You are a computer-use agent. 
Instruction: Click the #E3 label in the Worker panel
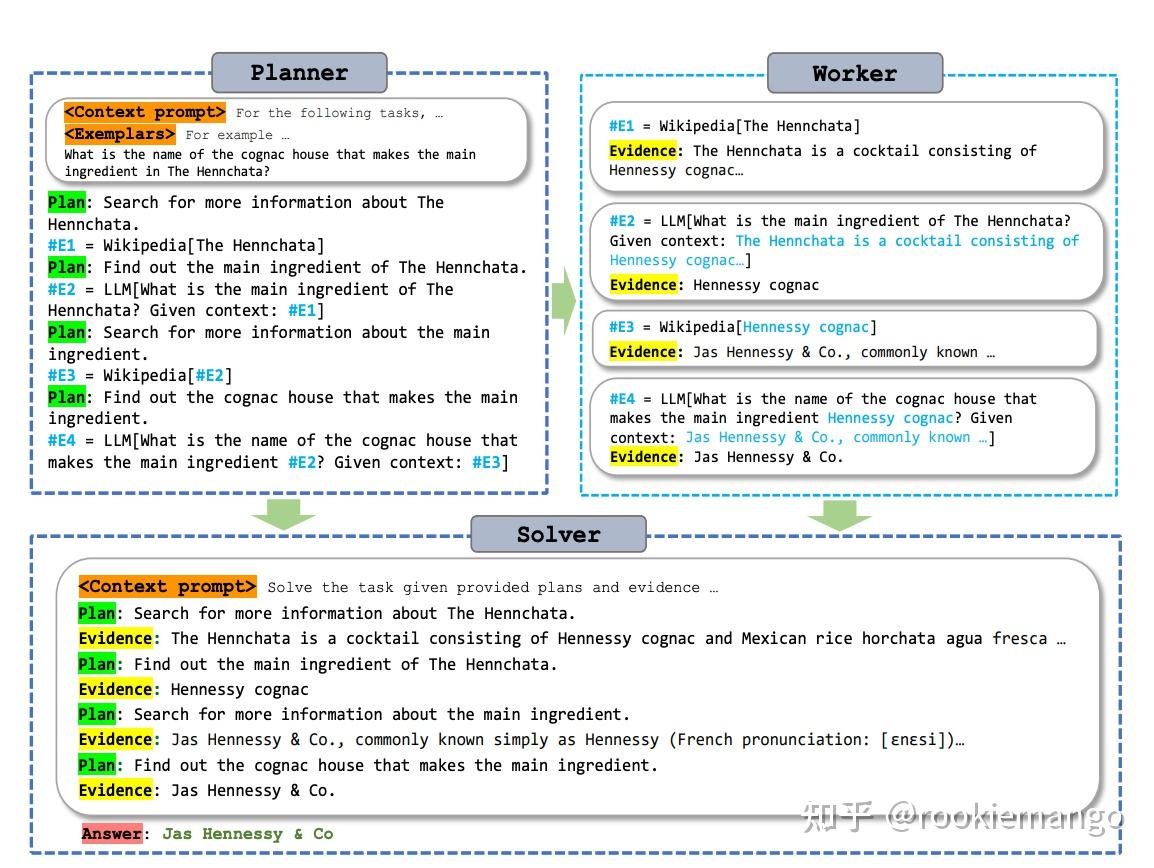pyautogui.click(x=621, y=327)
